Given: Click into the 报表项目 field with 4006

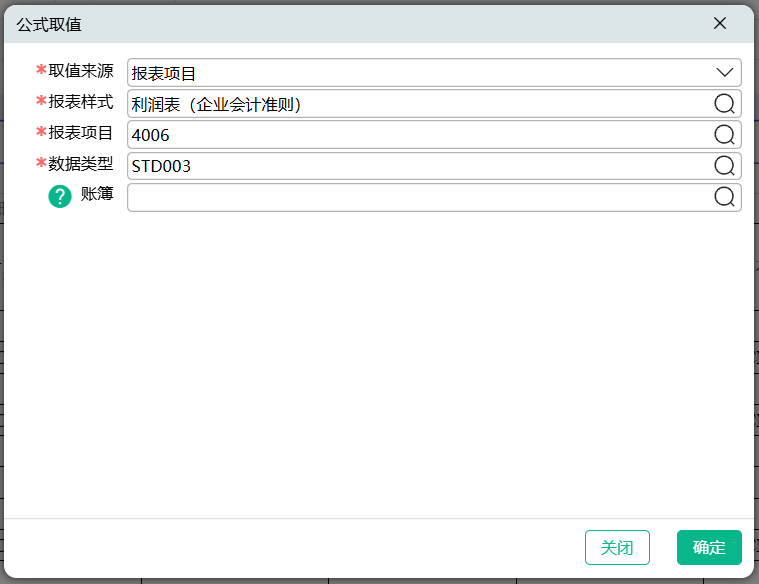Looking at the screenshot, I should pyautogui.click(x=420, y=135).
